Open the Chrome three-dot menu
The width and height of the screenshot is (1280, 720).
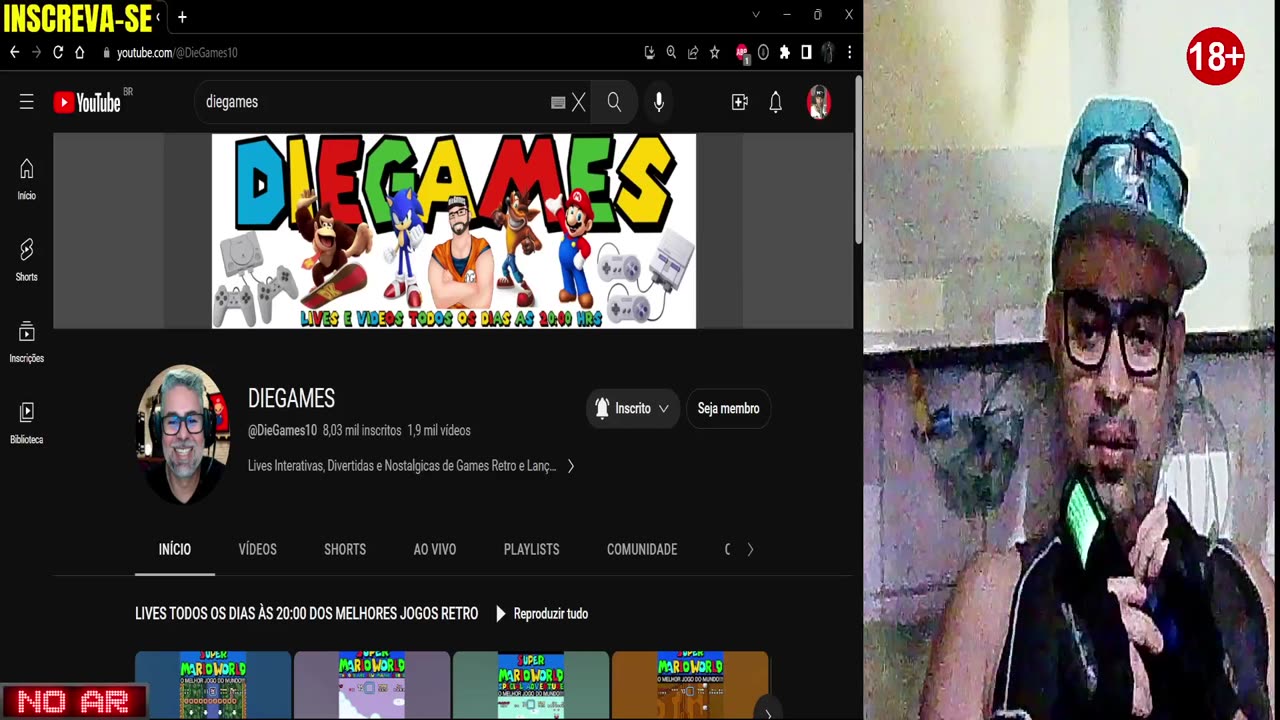pos(849,52)
